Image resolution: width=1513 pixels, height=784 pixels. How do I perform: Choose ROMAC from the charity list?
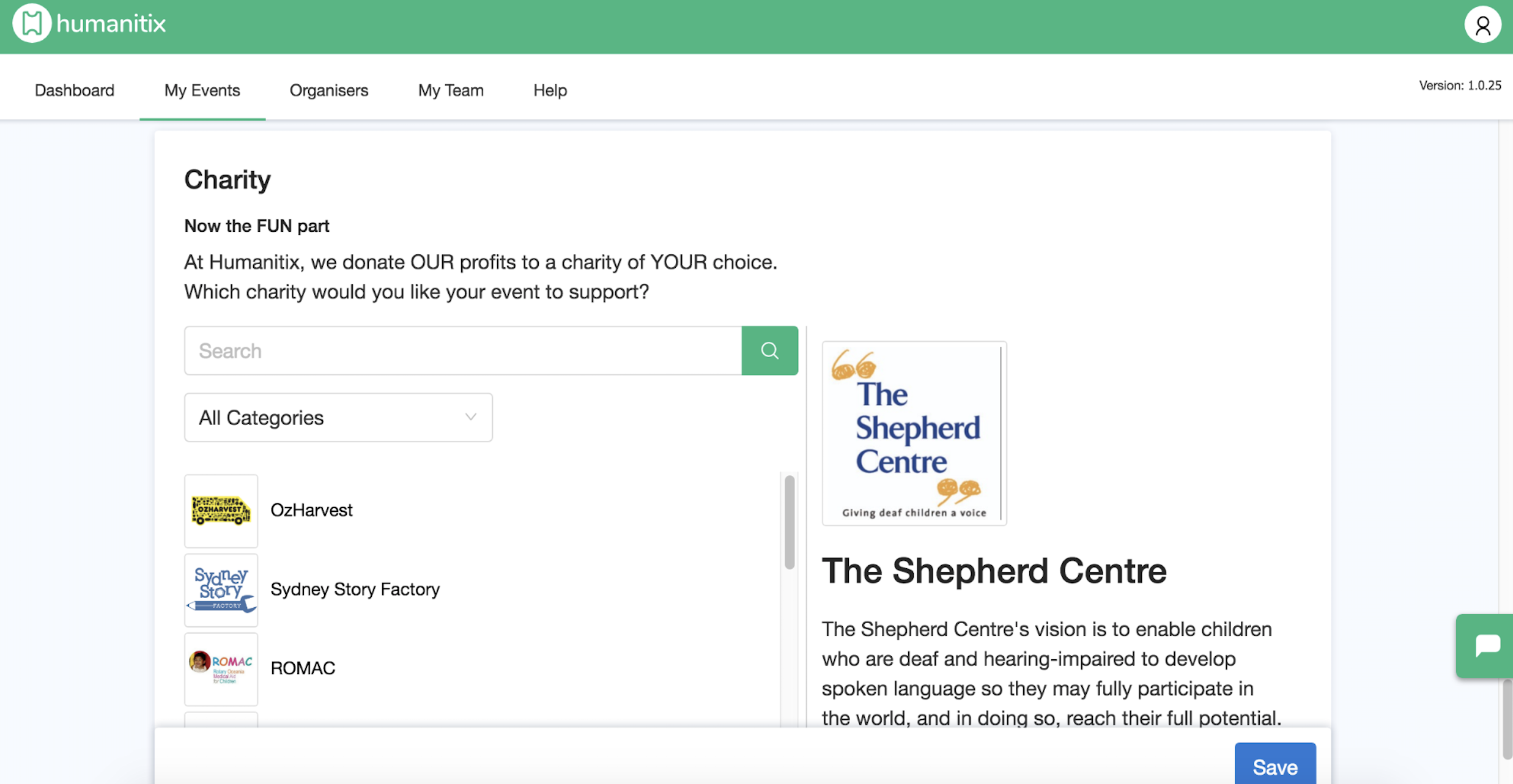[303, 668]
